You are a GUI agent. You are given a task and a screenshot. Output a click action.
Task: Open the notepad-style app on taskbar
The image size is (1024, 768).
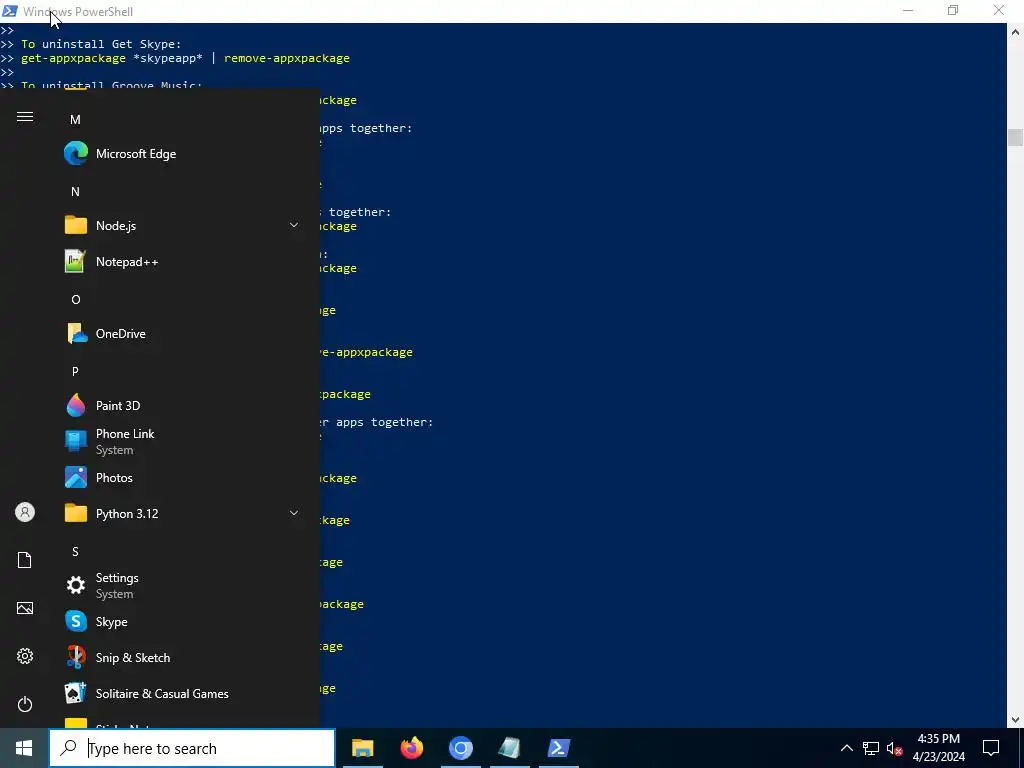pos(509,748)
